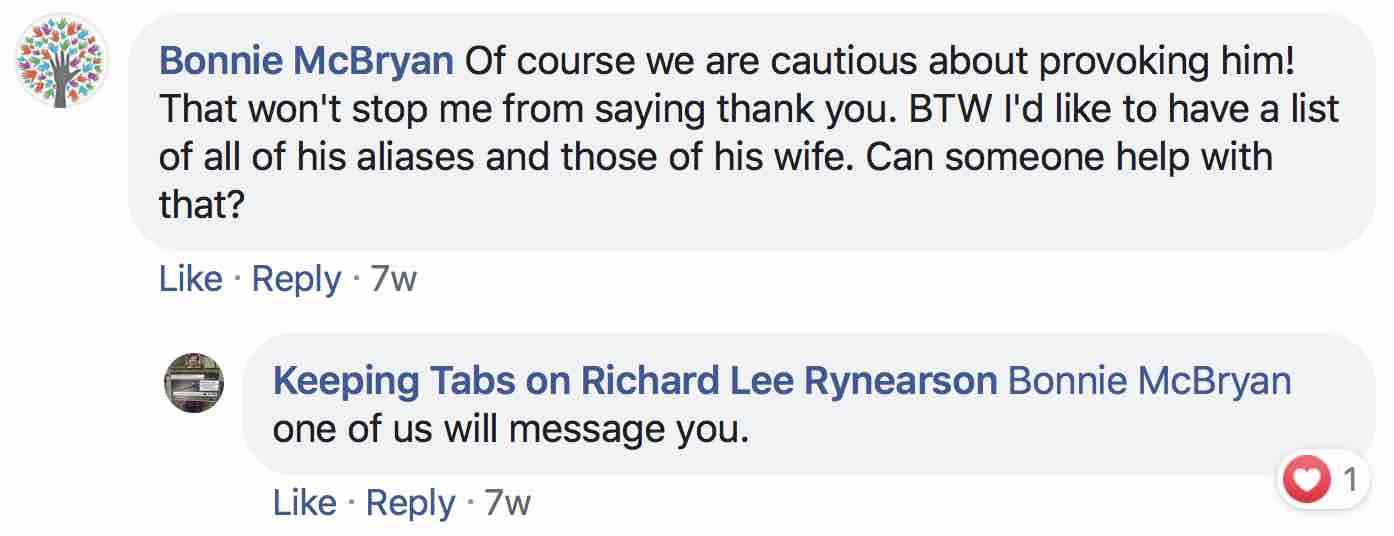Open the Keeping Tabs on Richard Lee Rynearson page
Screen dimensions: 1394x536
(x=635, y=381)
